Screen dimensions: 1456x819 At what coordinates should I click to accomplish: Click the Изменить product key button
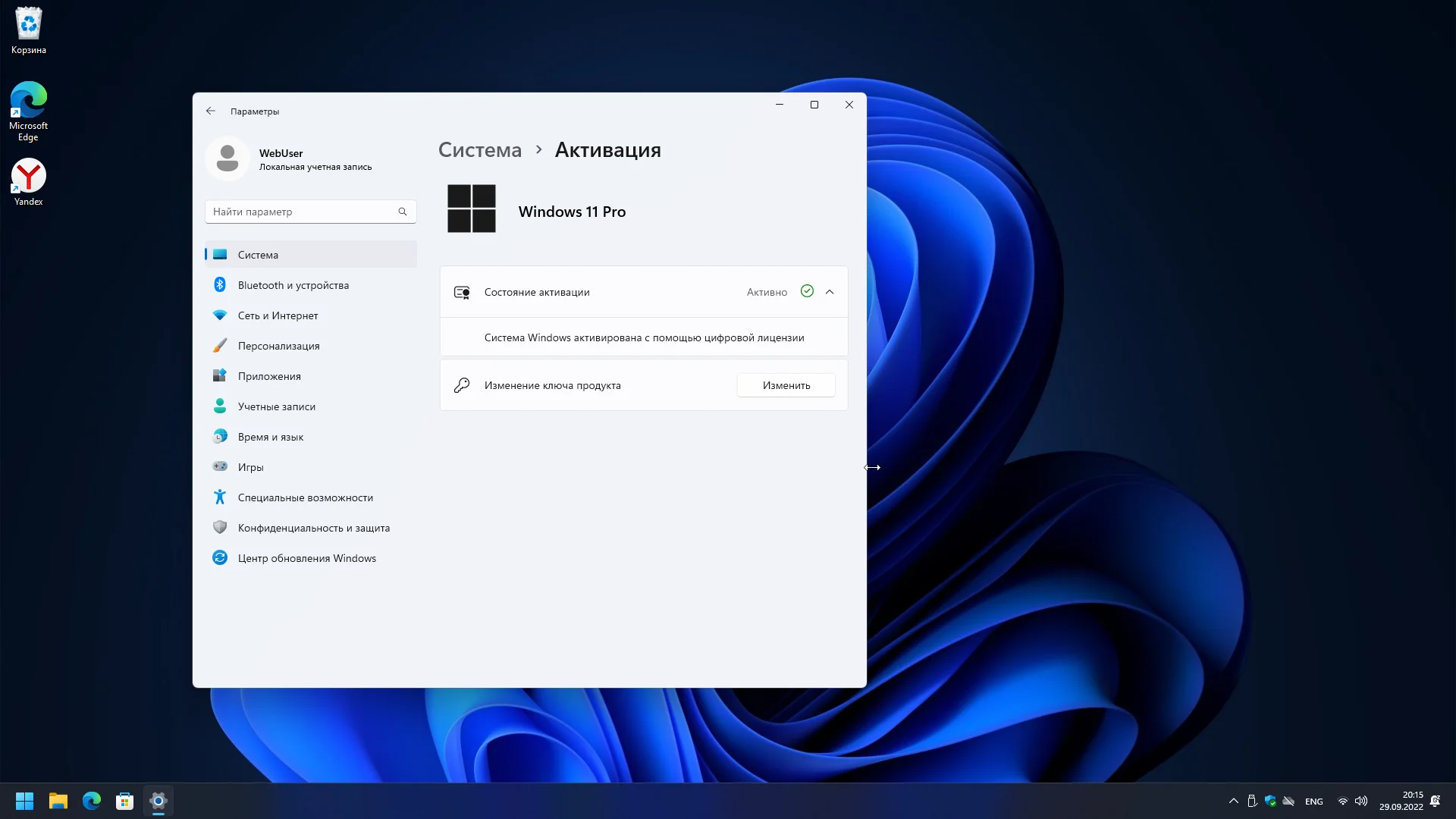786,385
